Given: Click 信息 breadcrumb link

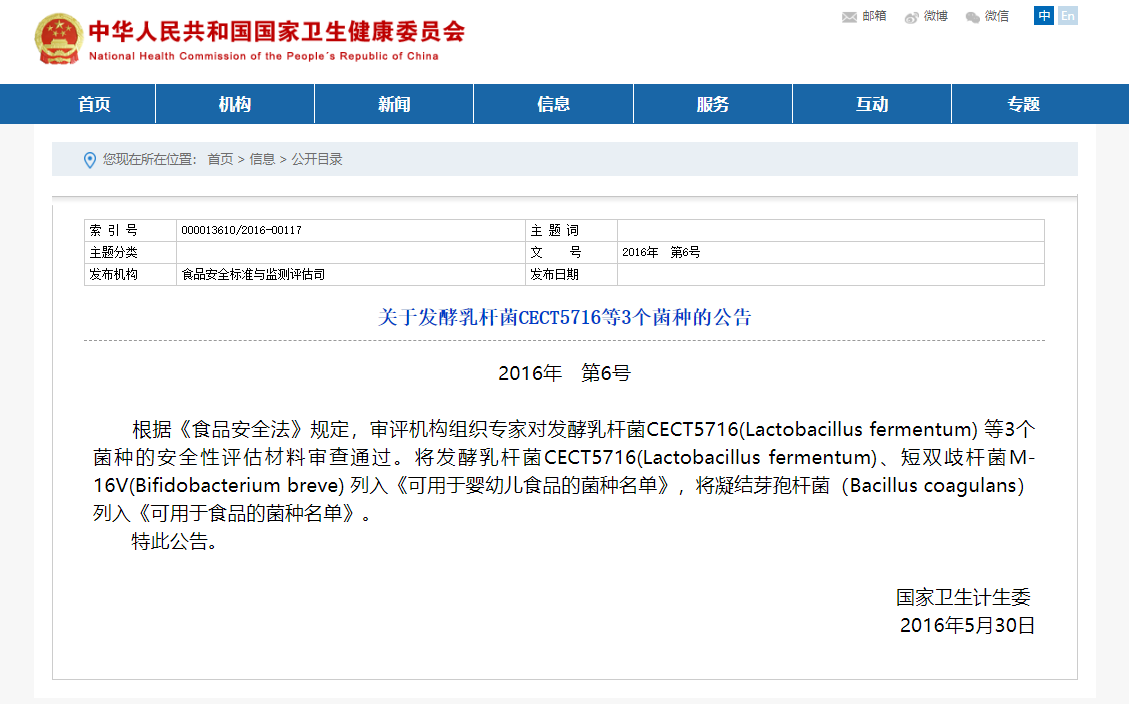Looking at the screenshot, I should click(262, 160).
